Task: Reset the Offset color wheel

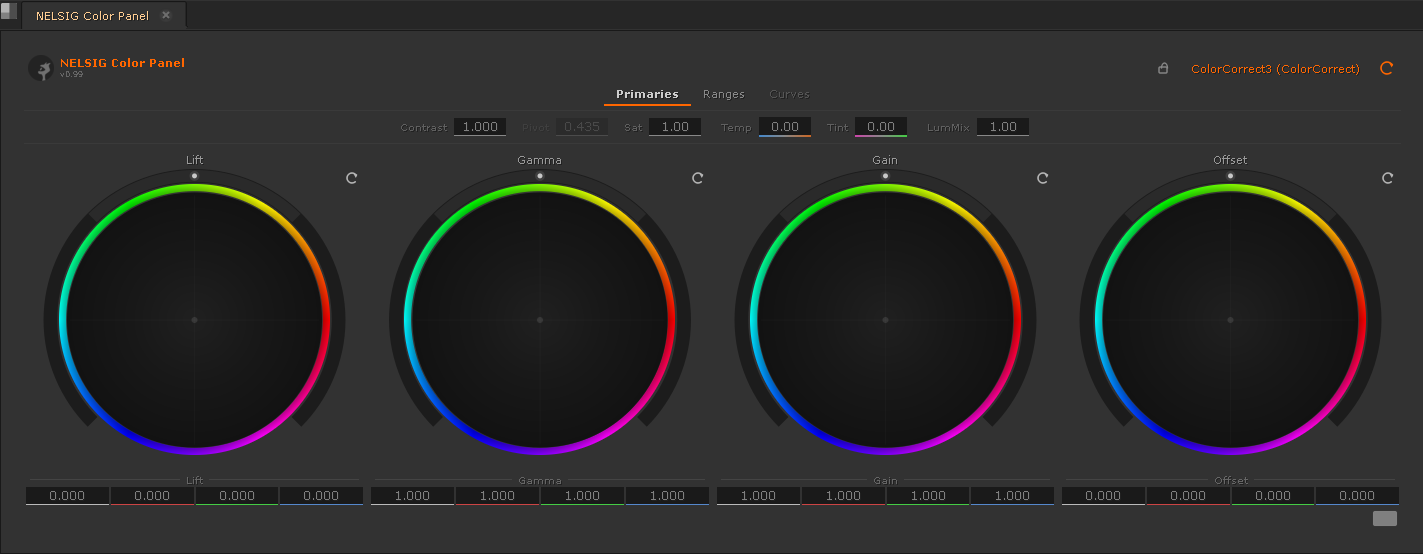Action: tap(1388, 178)
